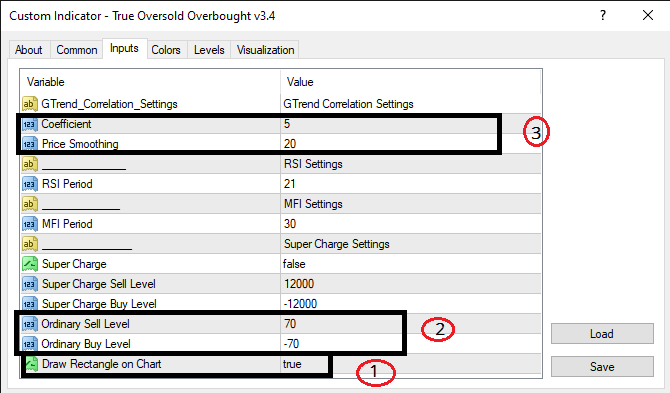The height and width of the screenshot is (393, 670).
Task: Select the Super Charge Sell Level name
Action: point(99,284)
